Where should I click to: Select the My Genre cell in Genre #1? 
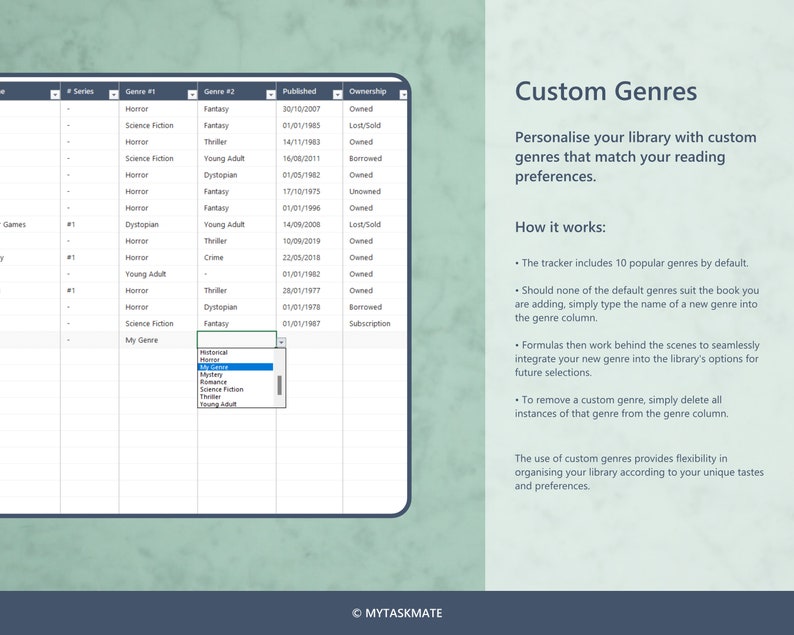[x=158, y=340]
